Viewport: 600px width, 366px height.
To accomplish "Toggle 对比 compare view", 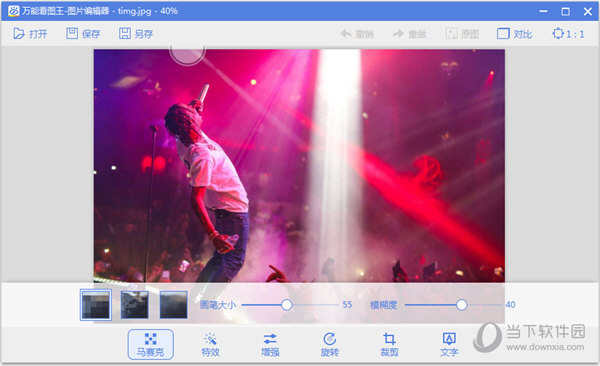I will pos(515,34).
